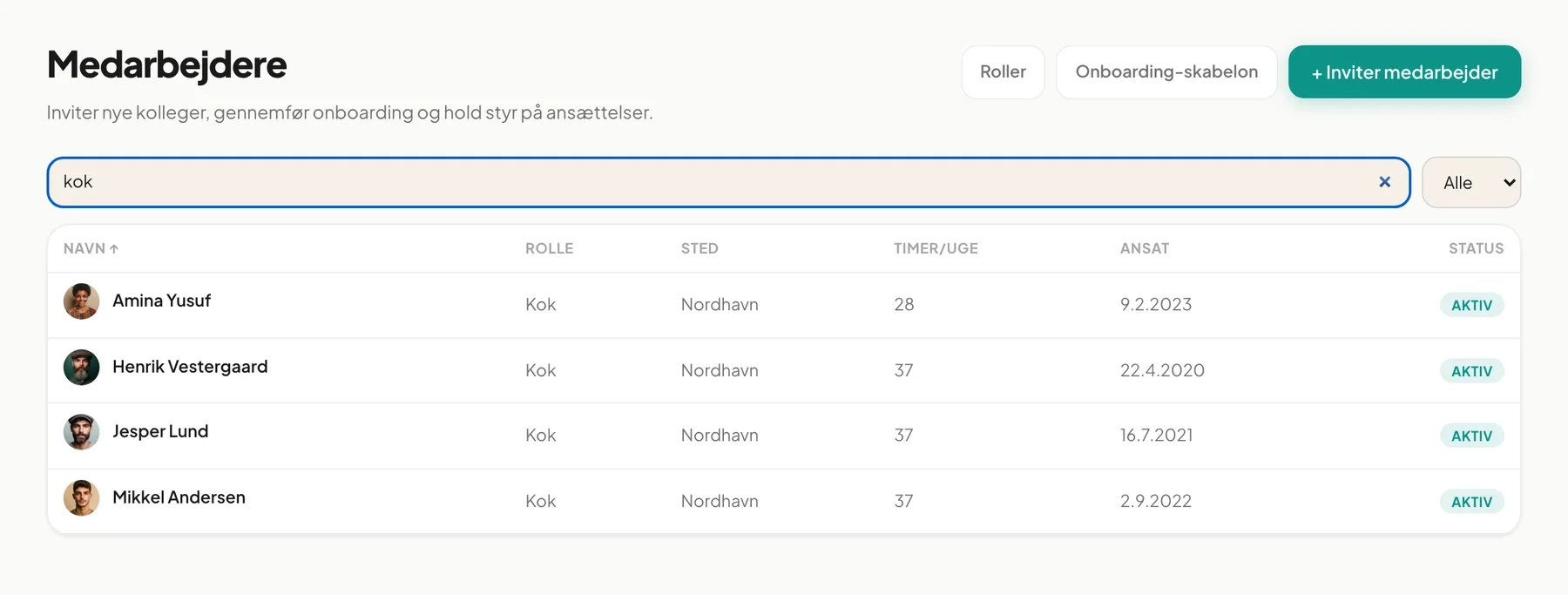Sort by the ROLLE column header
The image size is (1568, 595).
[549, 248]
